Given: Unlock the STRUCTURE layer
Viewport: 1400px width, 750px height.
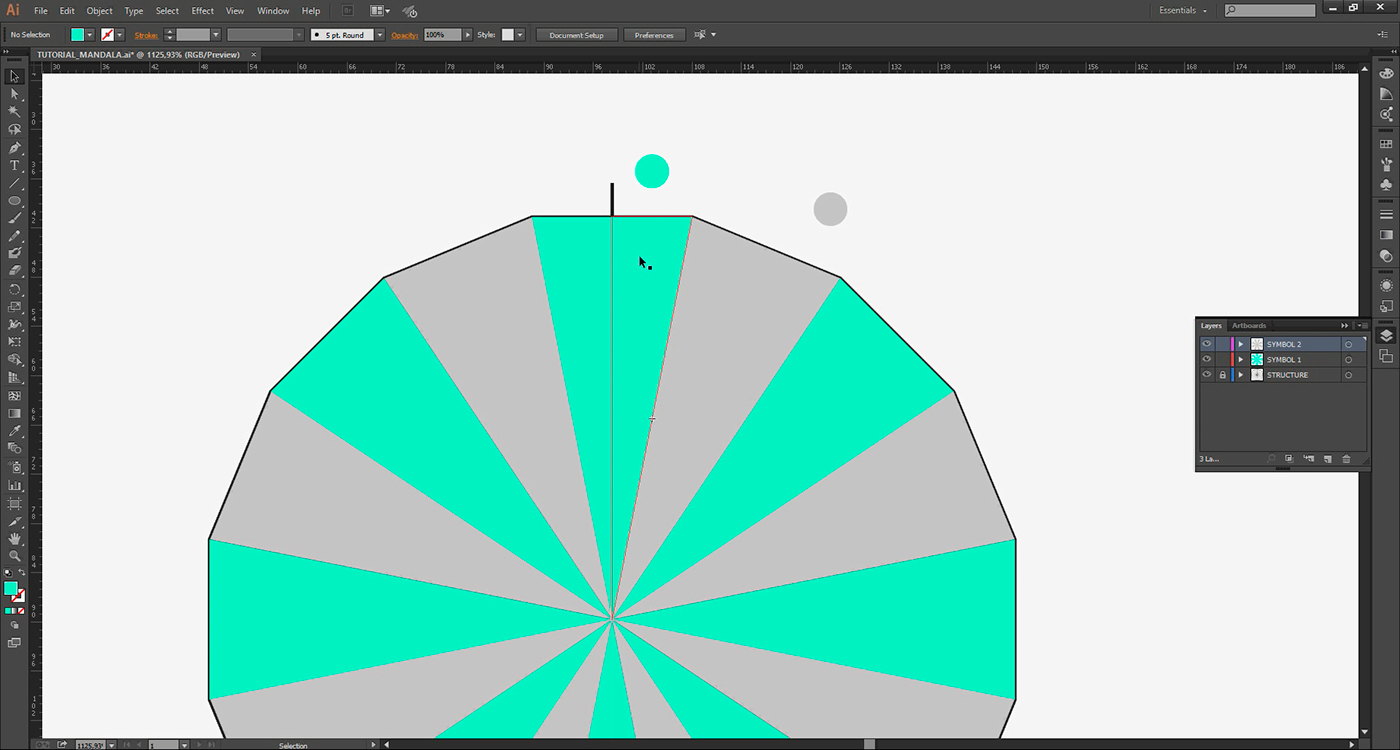Looking at the screenshot, I should coord(1222,375).
